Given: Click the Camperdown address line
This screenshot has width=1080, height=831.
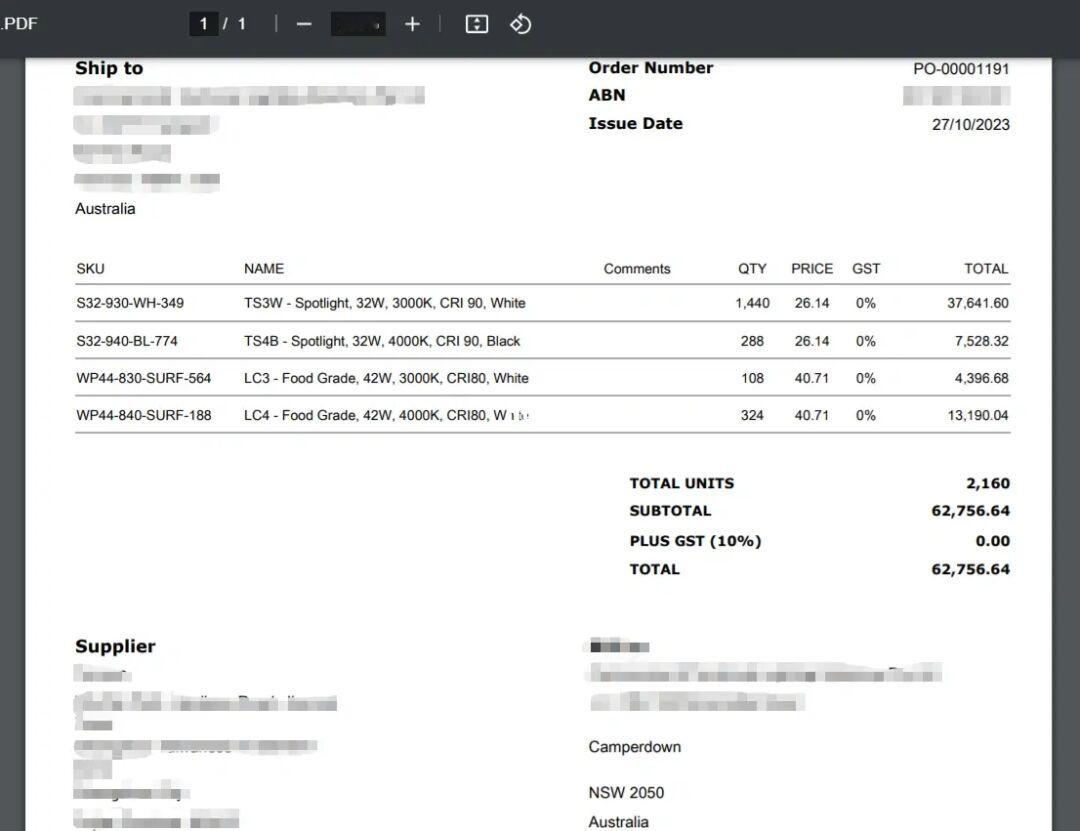Looking at the screenshot, I should pos(634,747).
